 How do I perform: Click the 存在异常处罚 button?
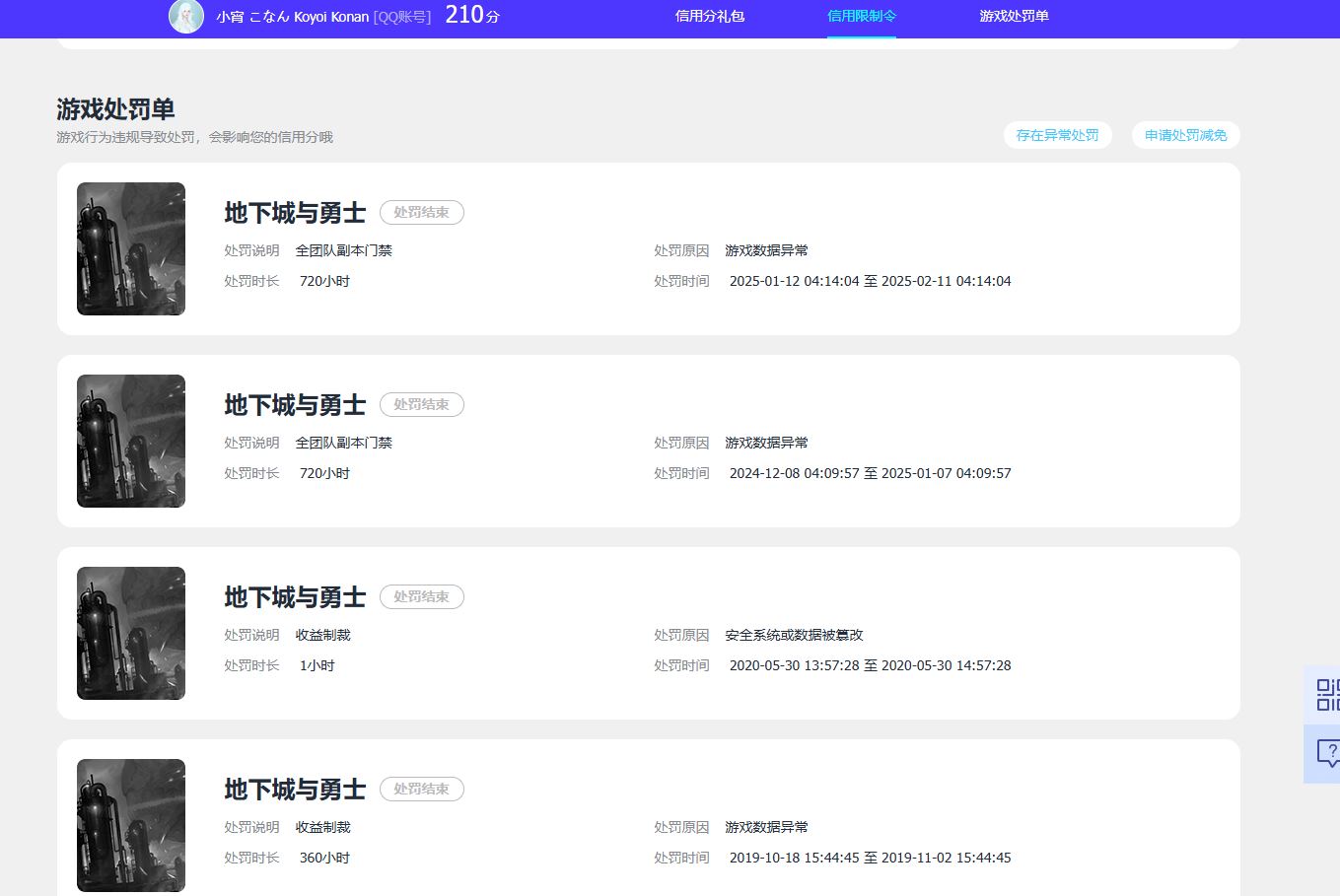(x=1057, y=135)
